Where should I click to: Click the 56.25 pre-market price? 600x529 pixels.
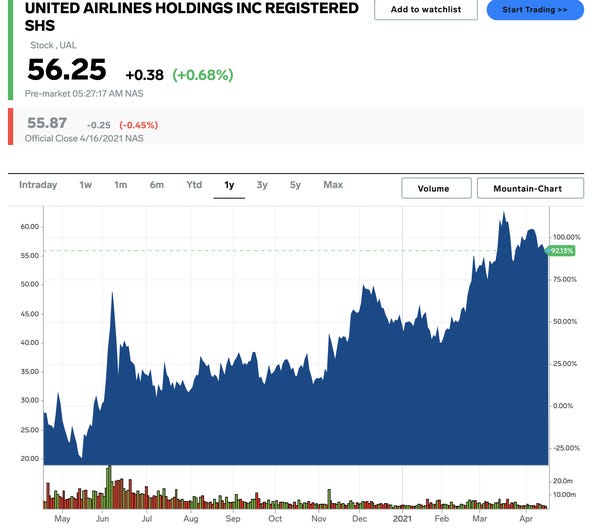tap(67, 69)
